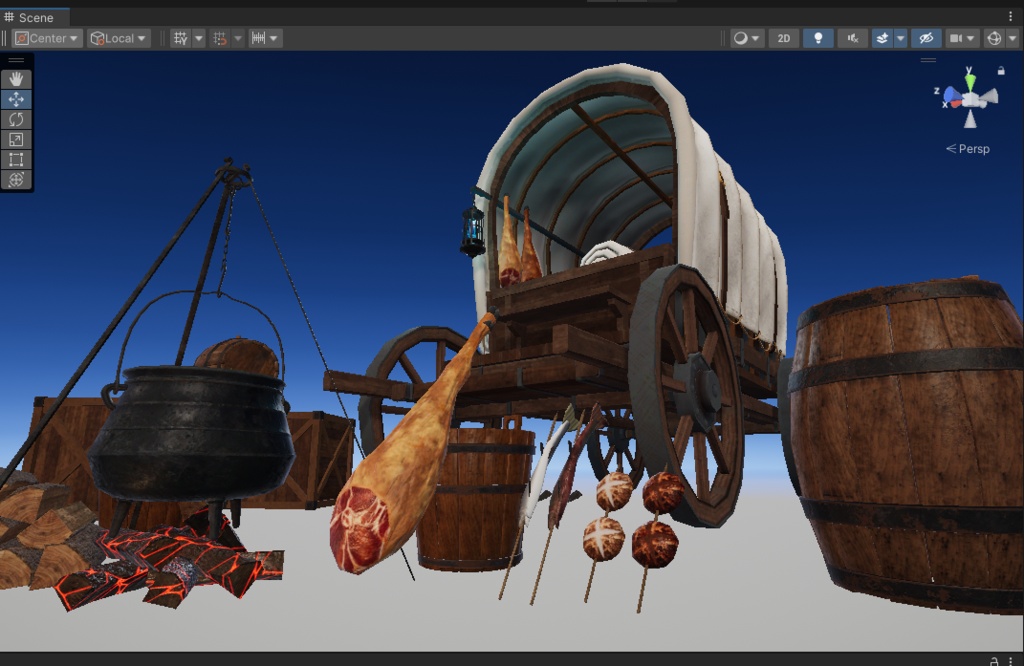
Task: Open the Center pivot mode dropdown
Action: click(x=47, y=39)
